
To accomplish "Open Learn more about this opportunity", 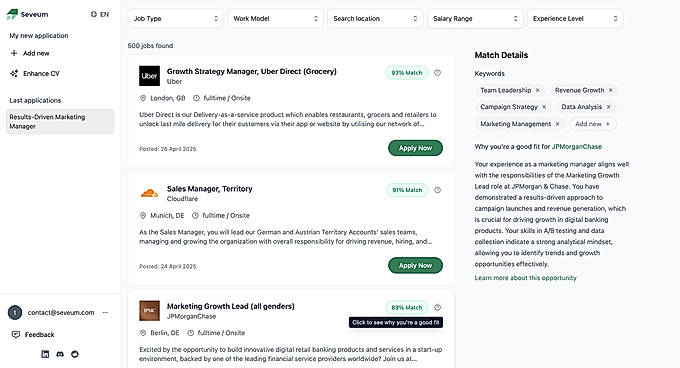I will click(x=526, y=278).
